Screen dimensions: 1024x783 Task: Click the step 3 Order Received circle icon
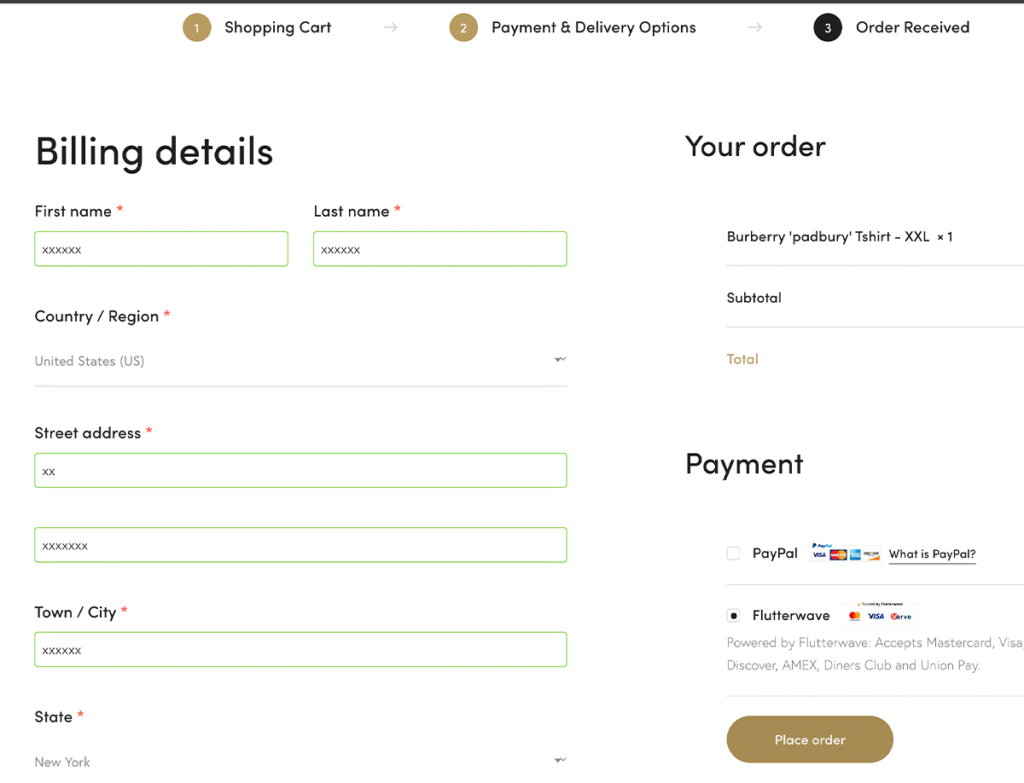coord(827,27)
